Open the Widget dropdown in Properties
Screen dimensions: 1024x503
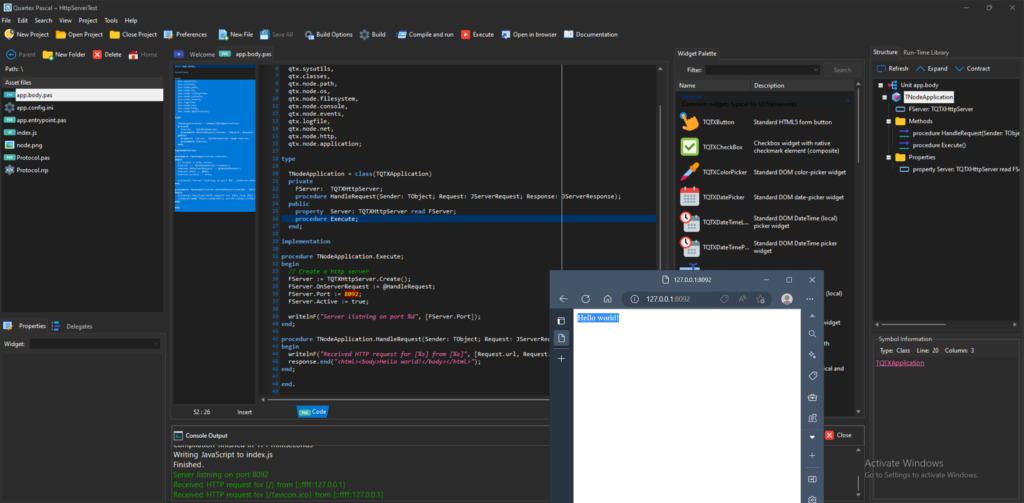(95, 344)
